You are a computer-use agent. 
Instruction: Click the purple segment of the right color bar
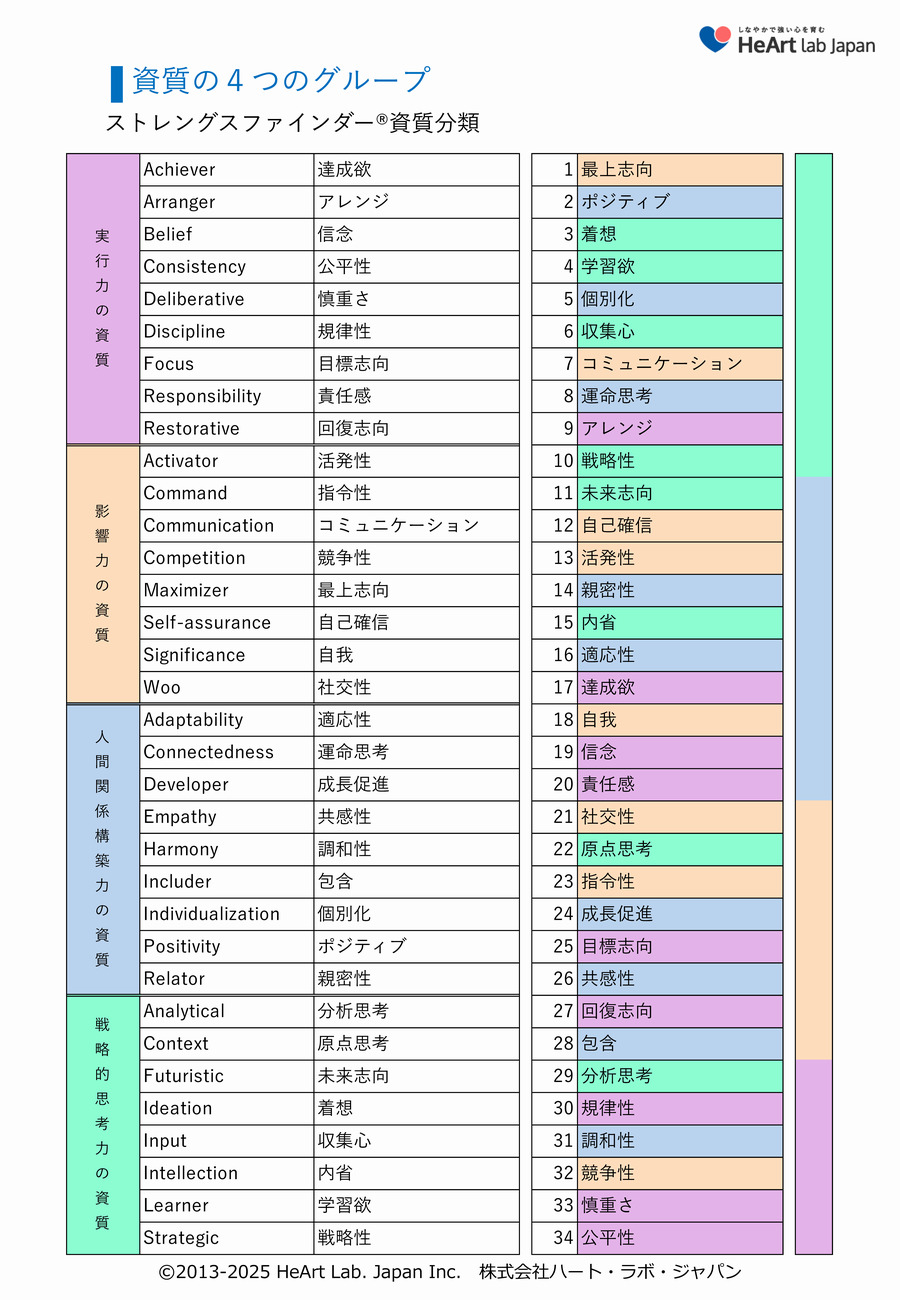coord(814,1156)
